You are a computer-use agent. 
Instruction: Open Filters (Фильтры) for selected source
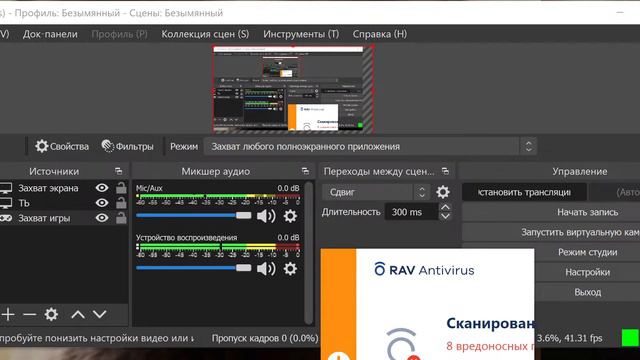tap(127, 146)
